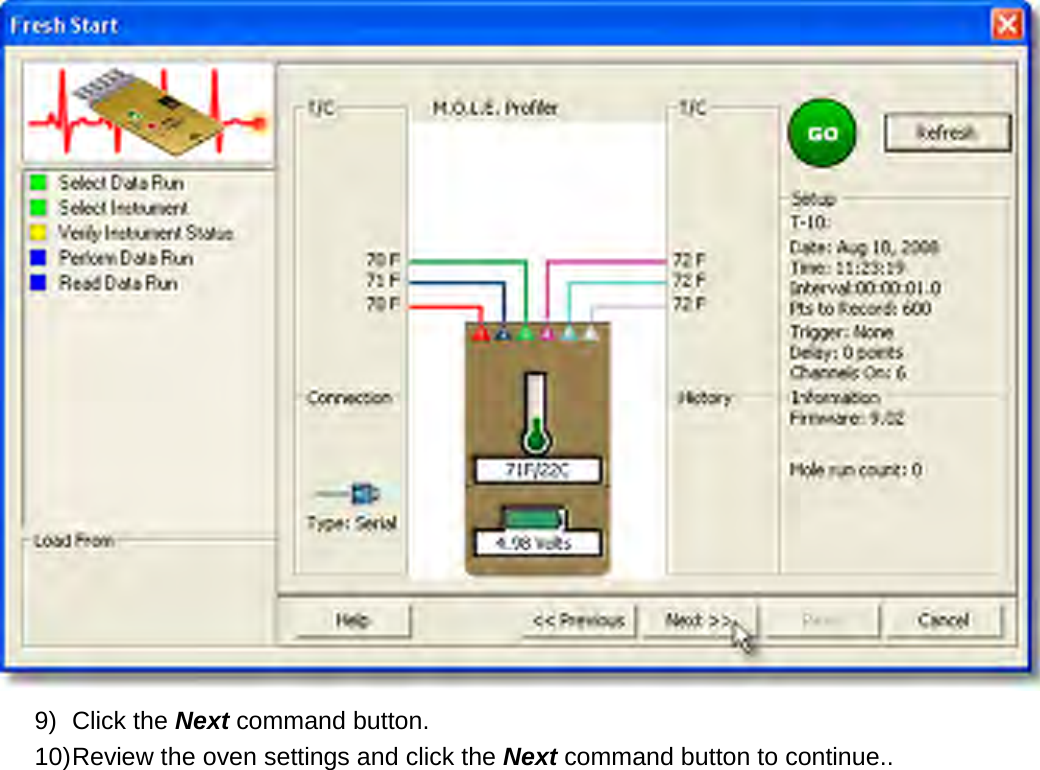Click yellow square beside Verify Instrument Status
Image resolution: width=1040 pixels, height=770 pixels.
(x=38, y=233)
